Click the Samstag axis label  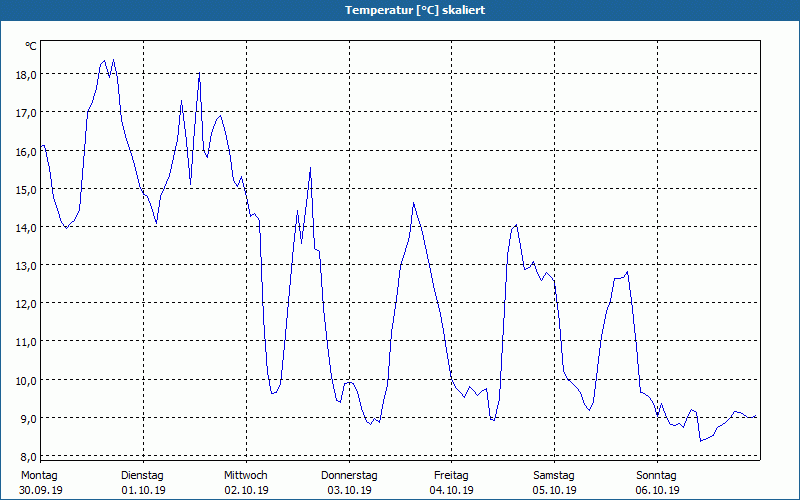[554, 476]
